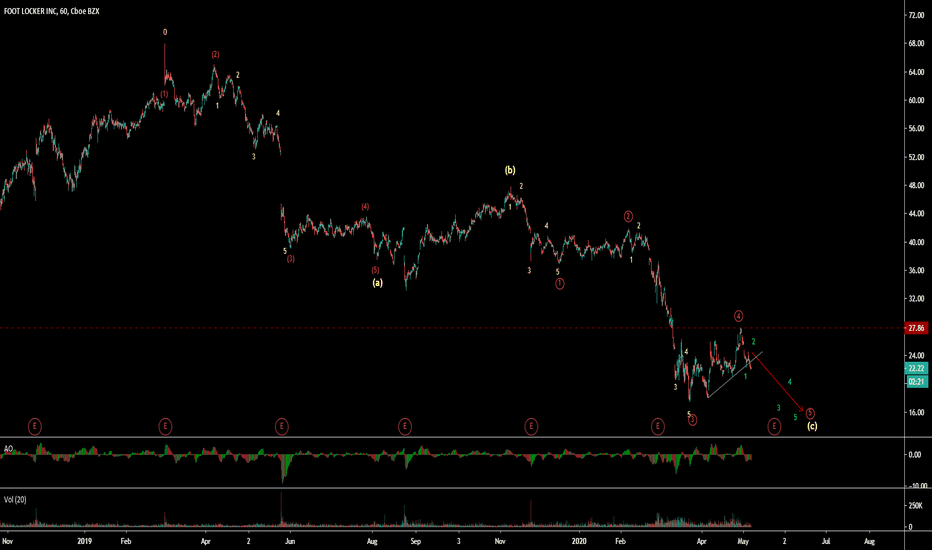This screenshot has width=932, height=550.
Task: Click the red (2) label near the 64.00 peak
Action: tap(215, 55)
